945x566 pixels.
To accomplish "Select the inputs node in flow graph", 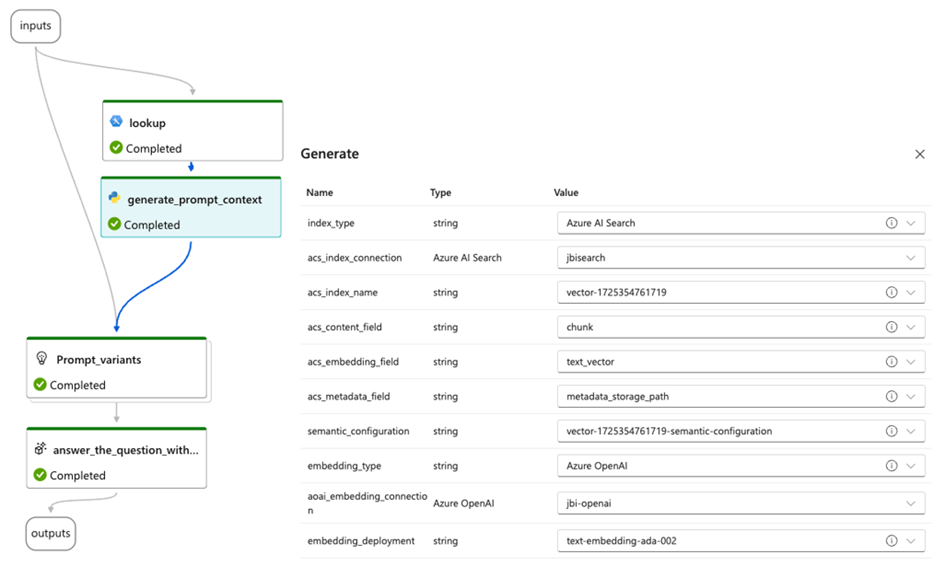I will pyautogui.click(x=36, y=26).
